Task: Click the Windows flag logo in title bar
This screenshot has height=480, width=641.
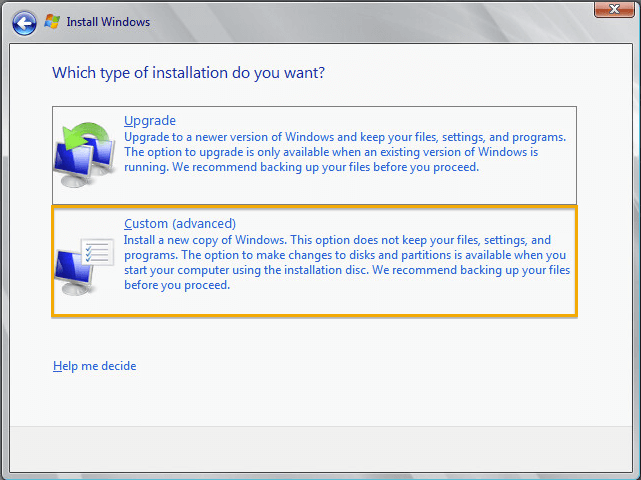Action: [52, 21]
